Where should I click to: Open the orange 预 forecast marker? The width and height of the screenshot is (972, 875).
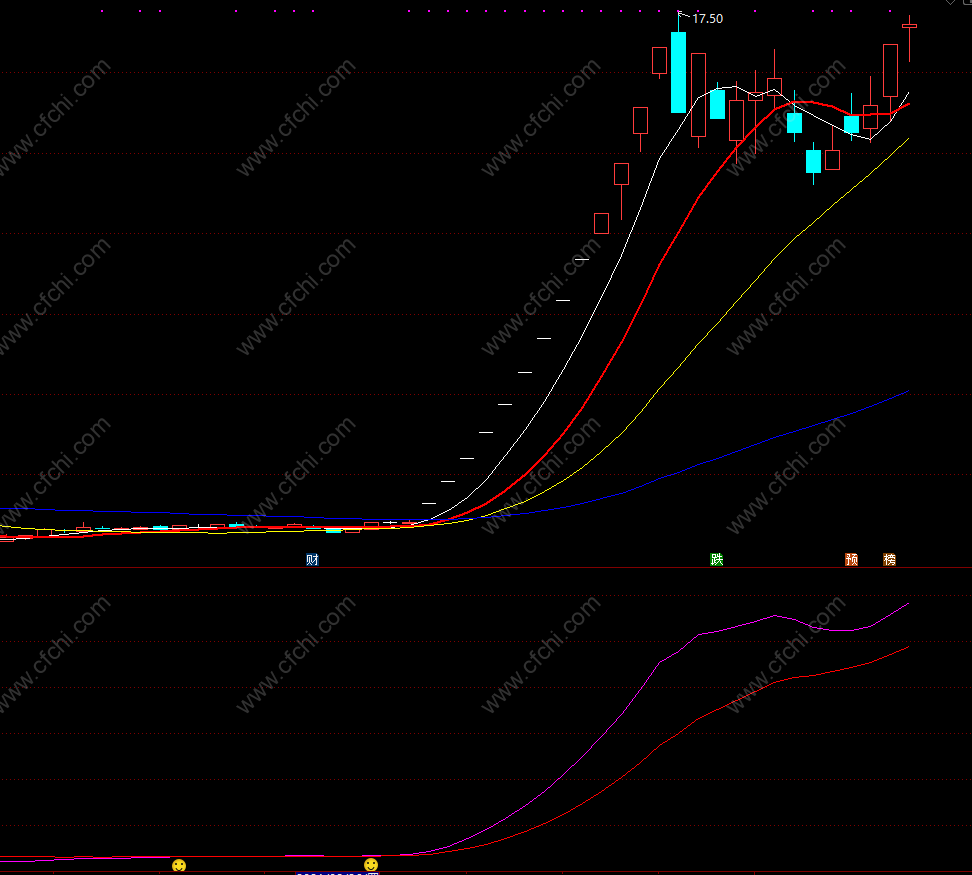(x=852, y=560)
